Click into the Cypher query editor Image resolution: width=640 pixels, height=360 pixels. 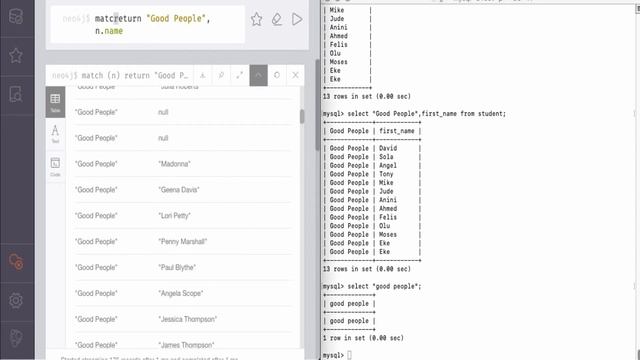click(147, 24)
